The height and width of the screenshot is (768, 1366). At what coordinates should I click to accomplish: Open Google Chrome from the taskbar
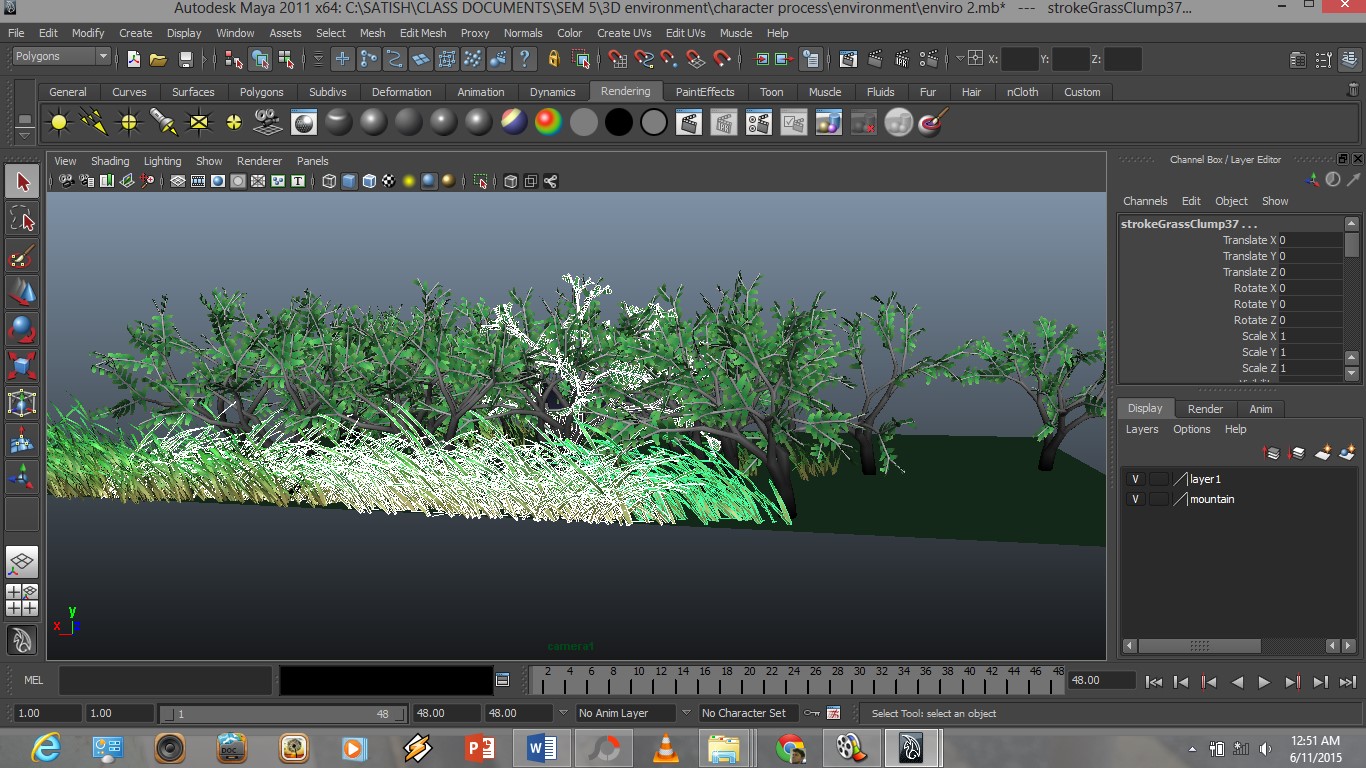pos(790,748)
